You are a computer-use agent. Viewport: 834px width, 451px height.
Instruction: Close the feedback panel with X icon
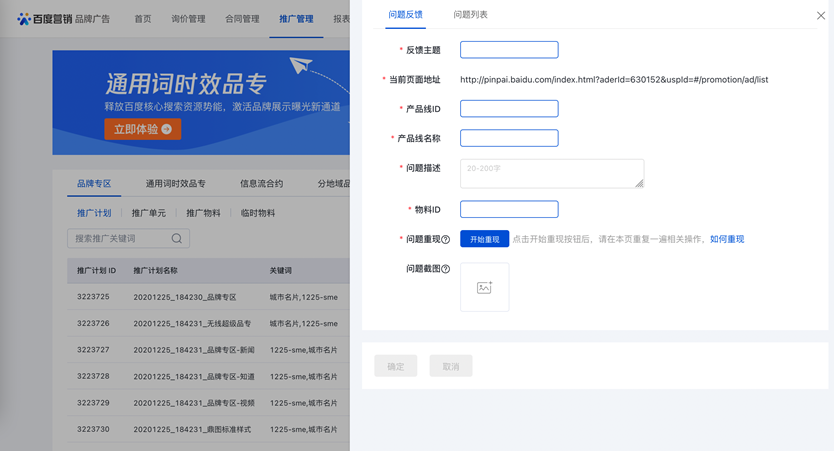821,16
